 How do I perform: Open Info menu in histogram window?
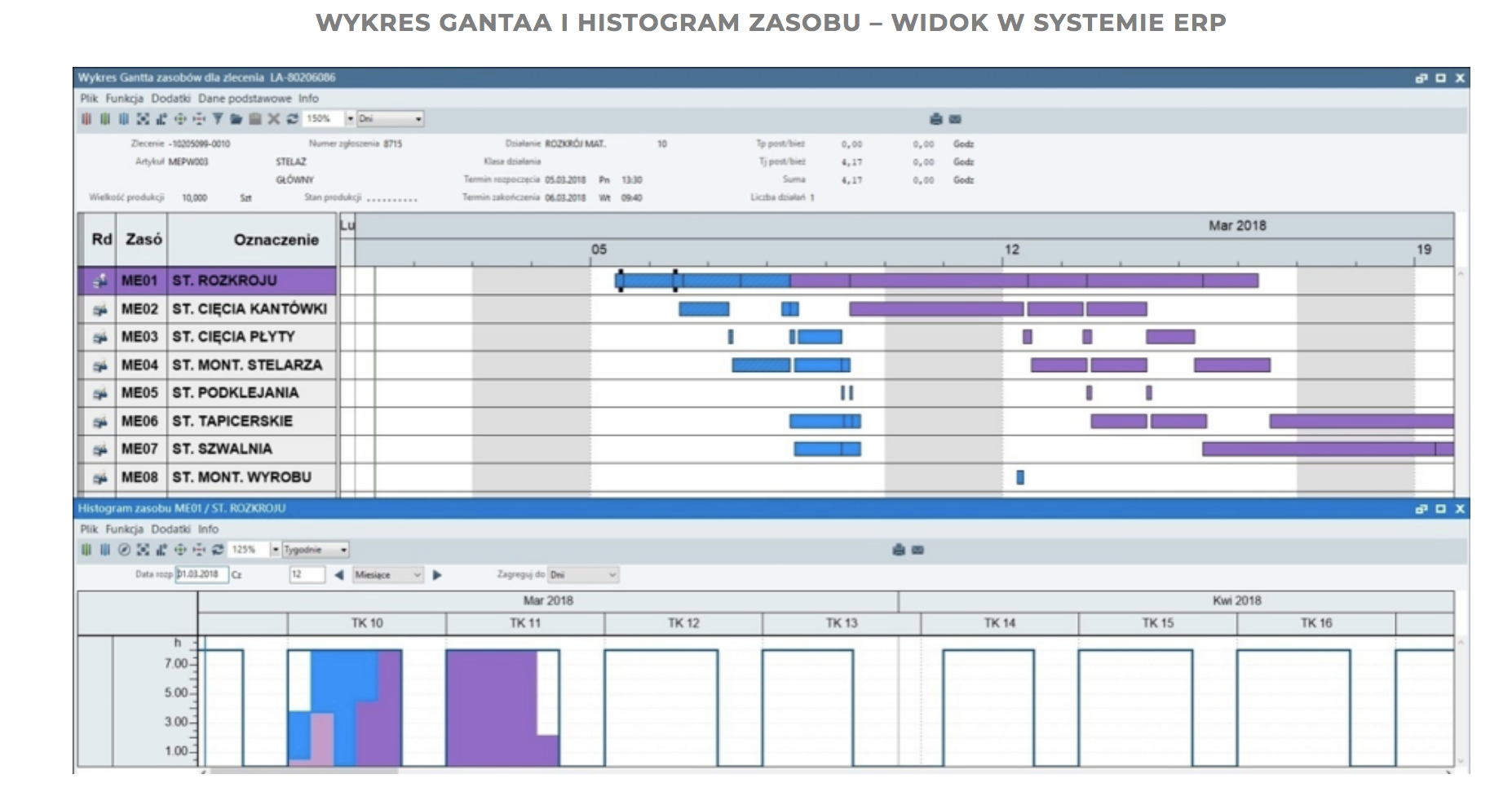point(208,529)
